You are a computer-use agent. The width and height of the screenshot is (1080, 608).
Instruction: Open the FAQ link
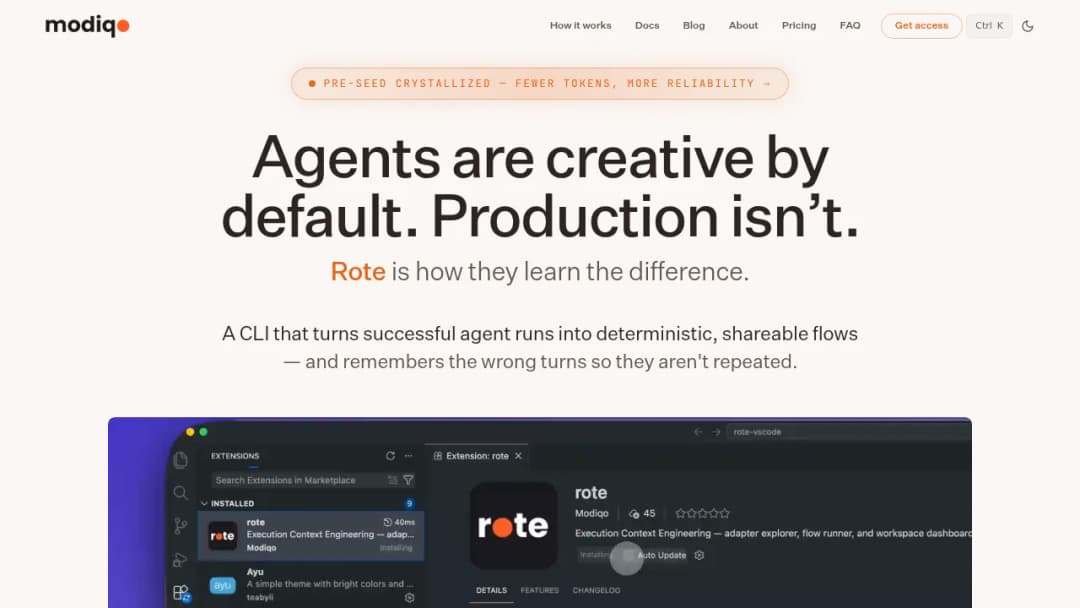point(850,25)
